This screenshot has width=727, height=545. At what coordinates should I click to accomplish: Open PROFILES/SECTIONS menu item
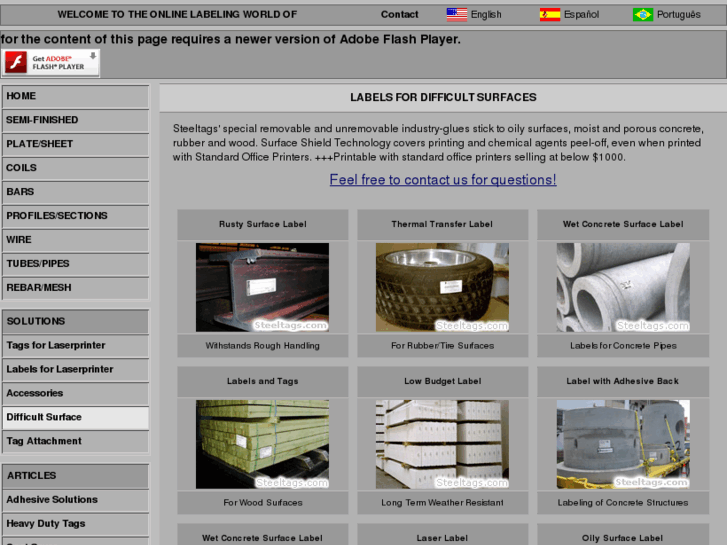[76, 216]
